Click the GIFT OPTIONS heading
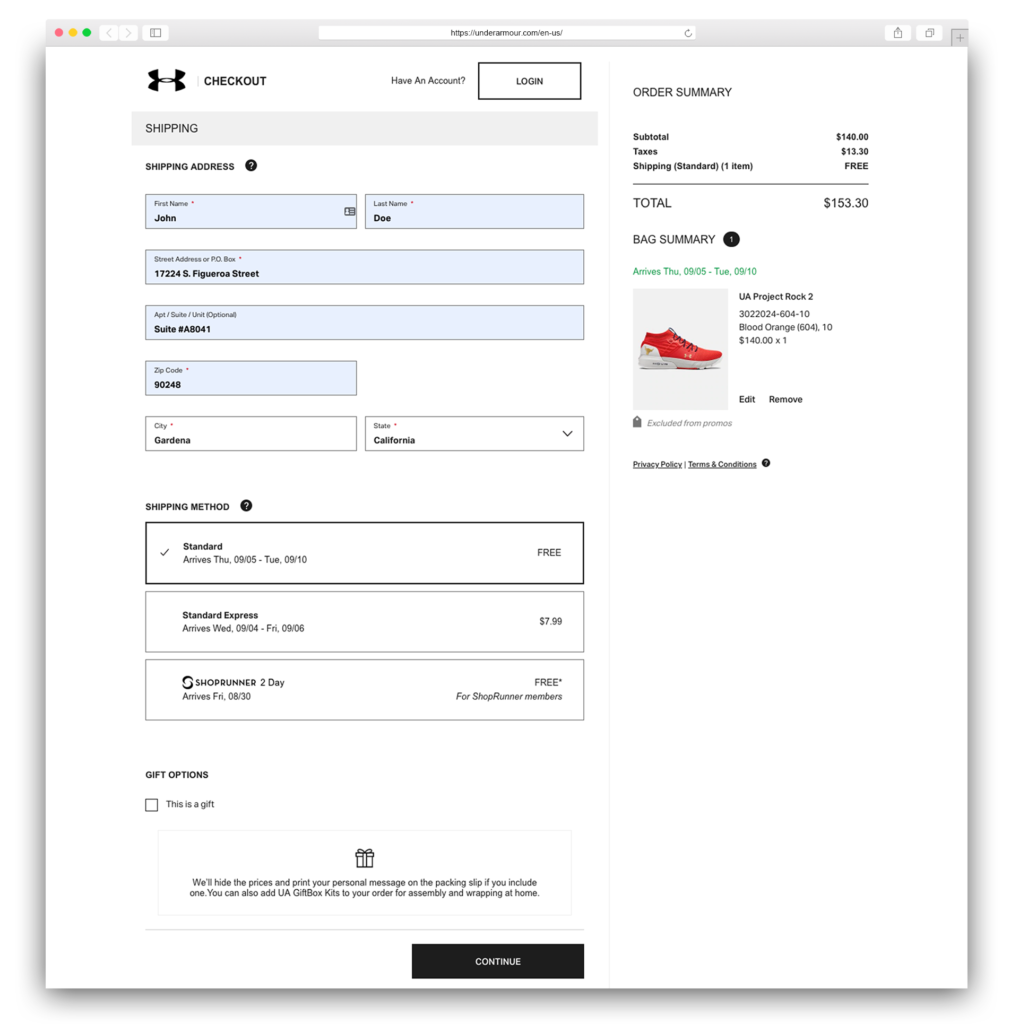The width and height of the screenshot is (1019, 1024). (x=176, y=775)
